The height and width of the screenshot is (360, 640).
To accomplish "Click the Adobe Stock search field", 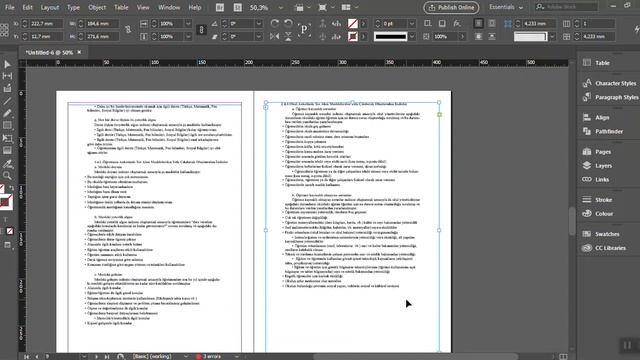I will pyautogui.click(x=567, y=7).
